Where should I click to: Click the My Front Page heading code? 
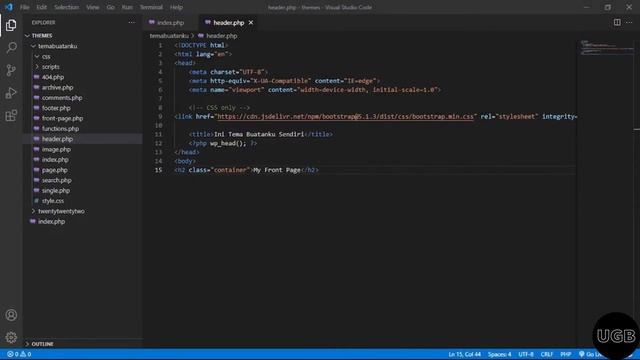(247, 170)
